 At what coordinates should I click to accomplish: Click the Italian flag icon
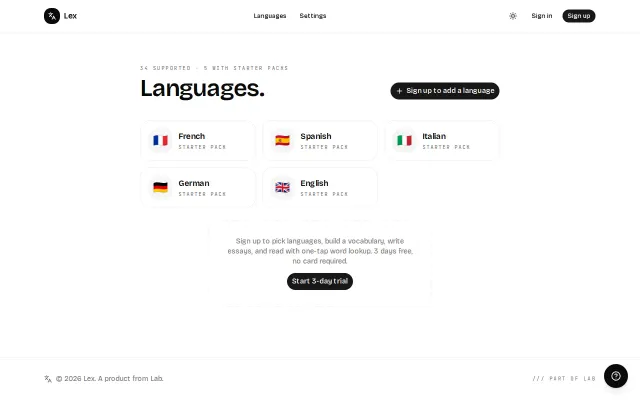point(404,140)
